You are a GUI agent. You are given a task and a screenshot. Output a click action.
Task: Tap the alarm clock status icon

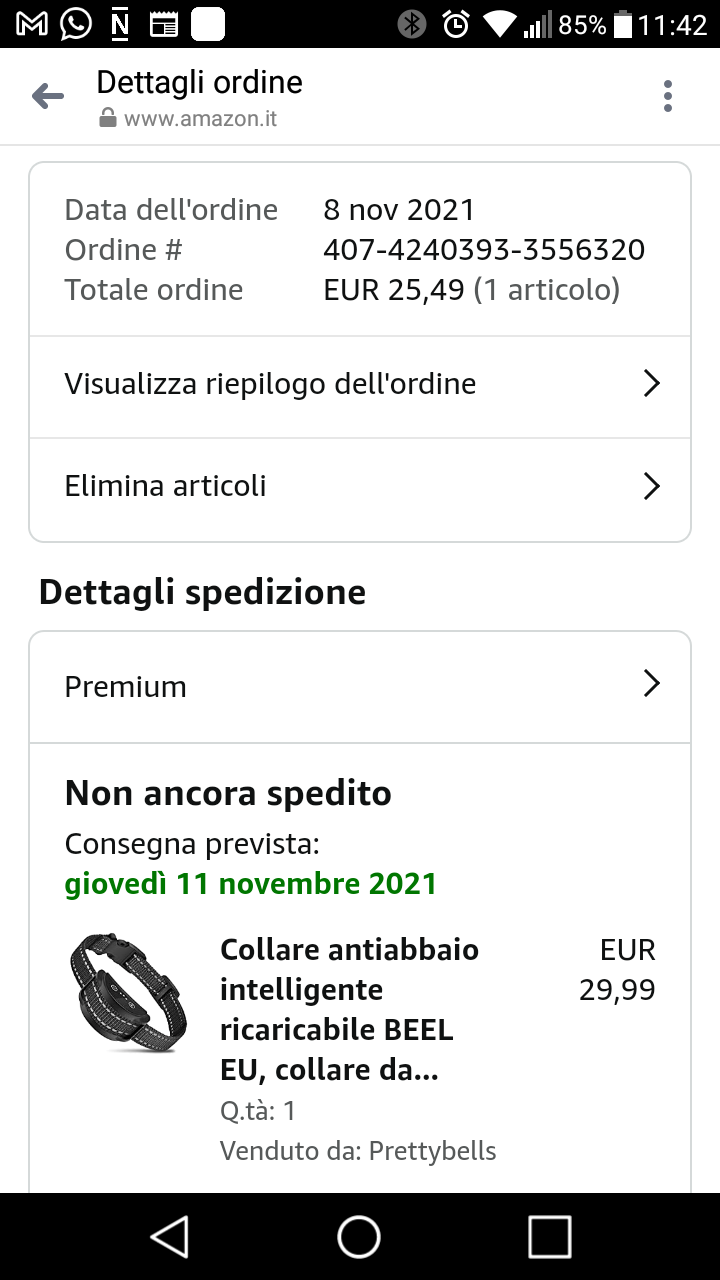tap(456, 24)
